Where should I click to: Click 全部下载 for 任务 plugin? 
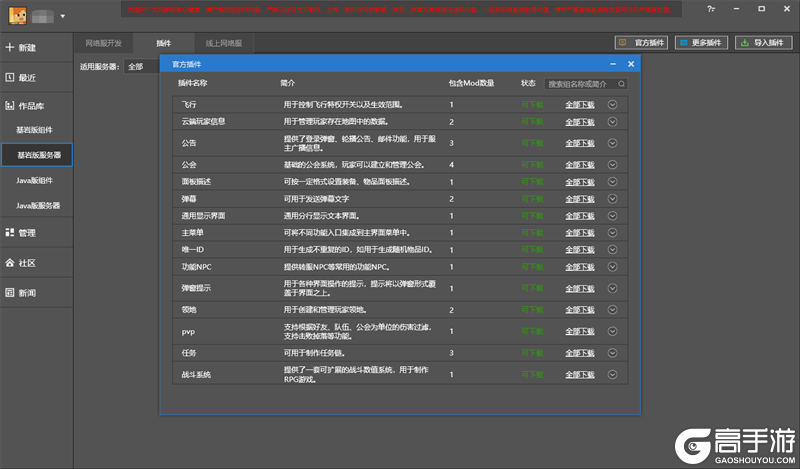[x=580, y=353]
